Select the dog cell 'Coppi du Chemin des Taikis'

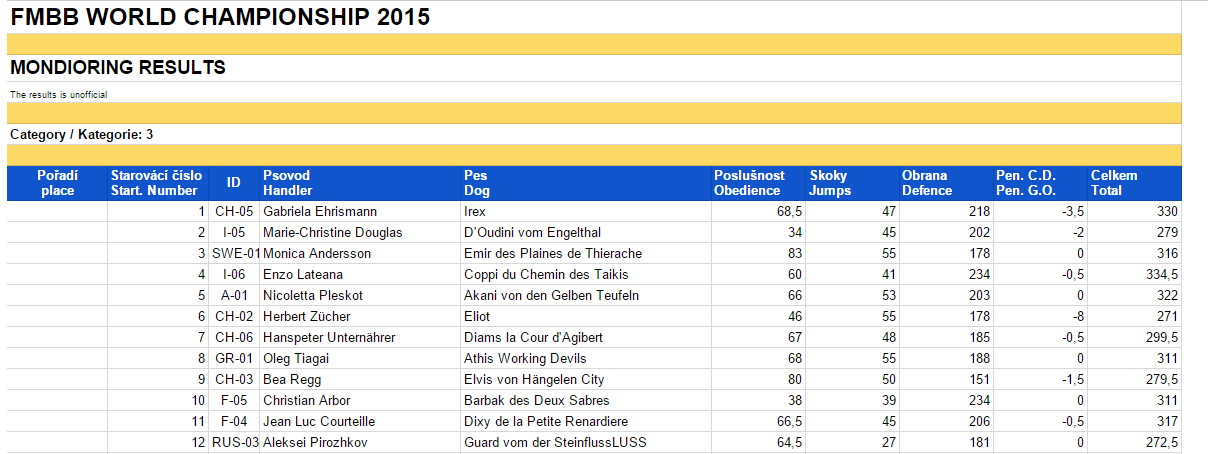click(545, 275)
